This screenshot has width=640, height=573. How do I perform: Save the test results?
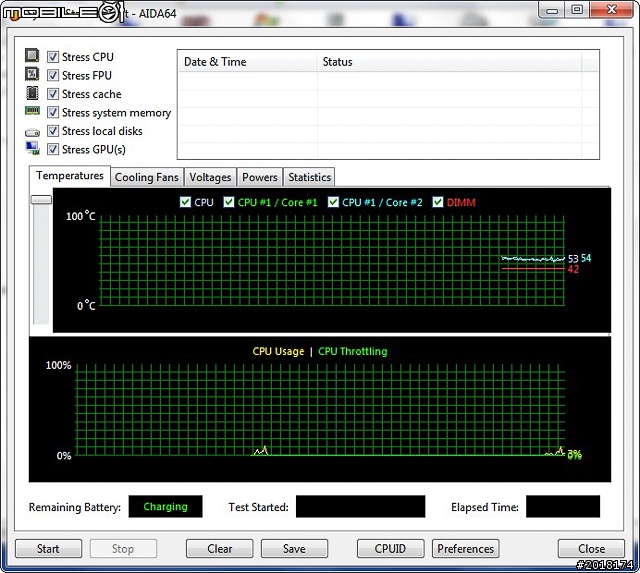(294, 549)
